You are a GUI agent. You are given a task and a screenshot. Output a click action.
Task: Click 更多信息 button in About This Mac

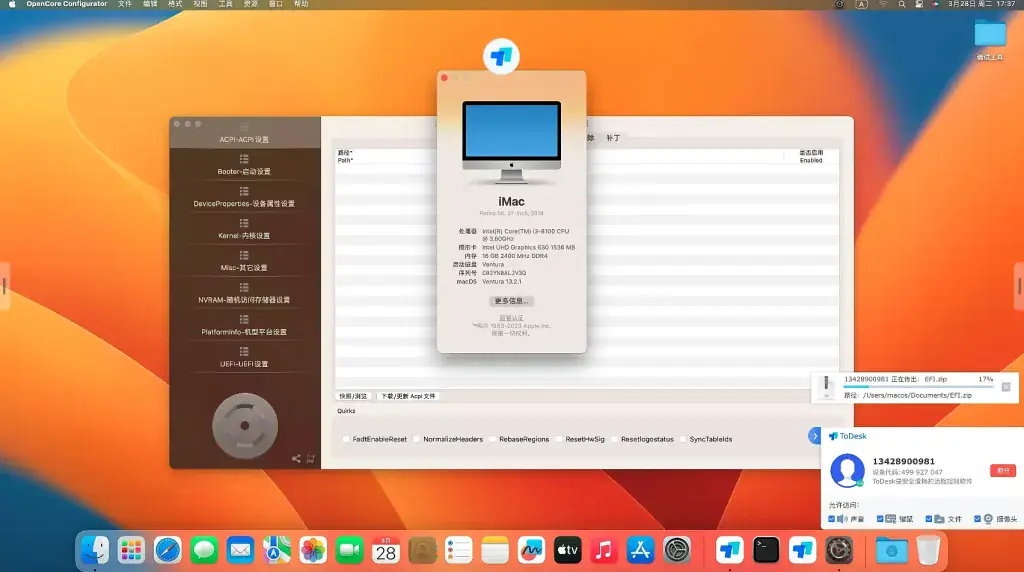click(511, 301)
